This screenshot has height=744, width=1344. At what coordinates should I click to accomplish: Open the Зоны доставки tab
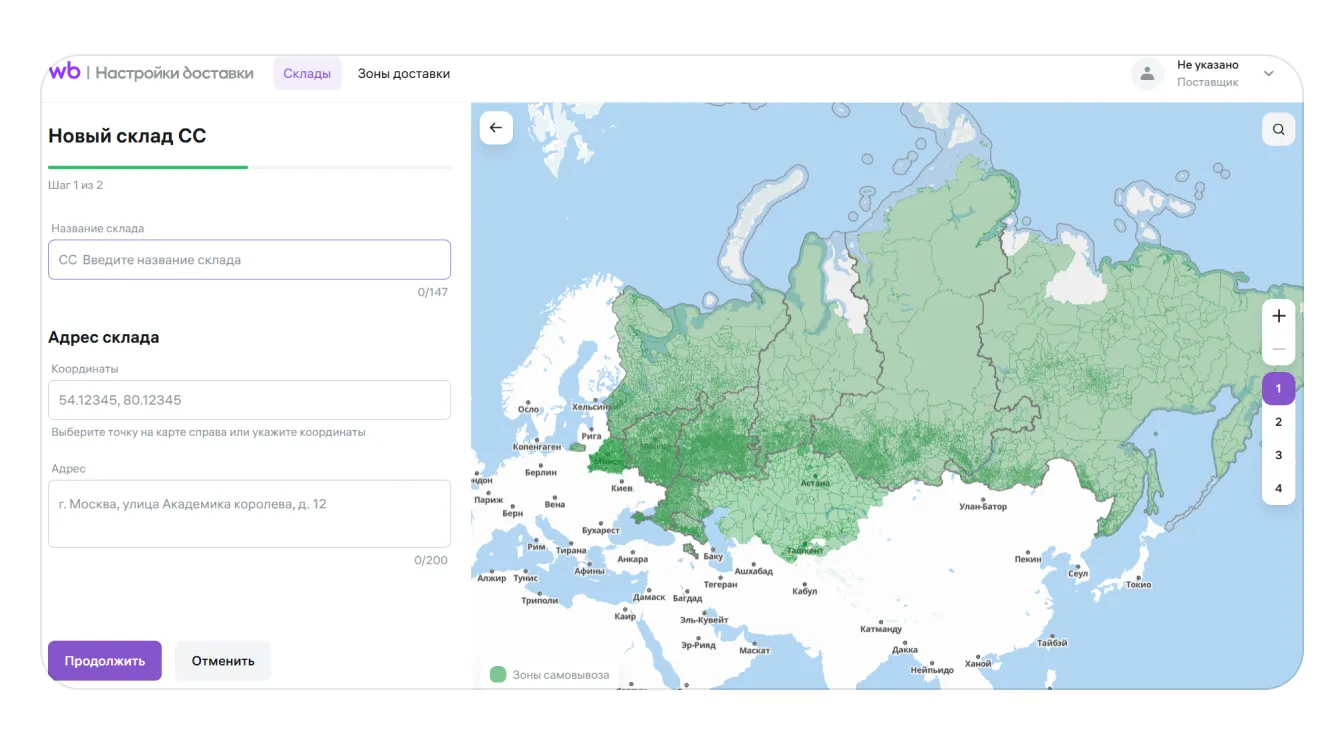click(404, 74)
